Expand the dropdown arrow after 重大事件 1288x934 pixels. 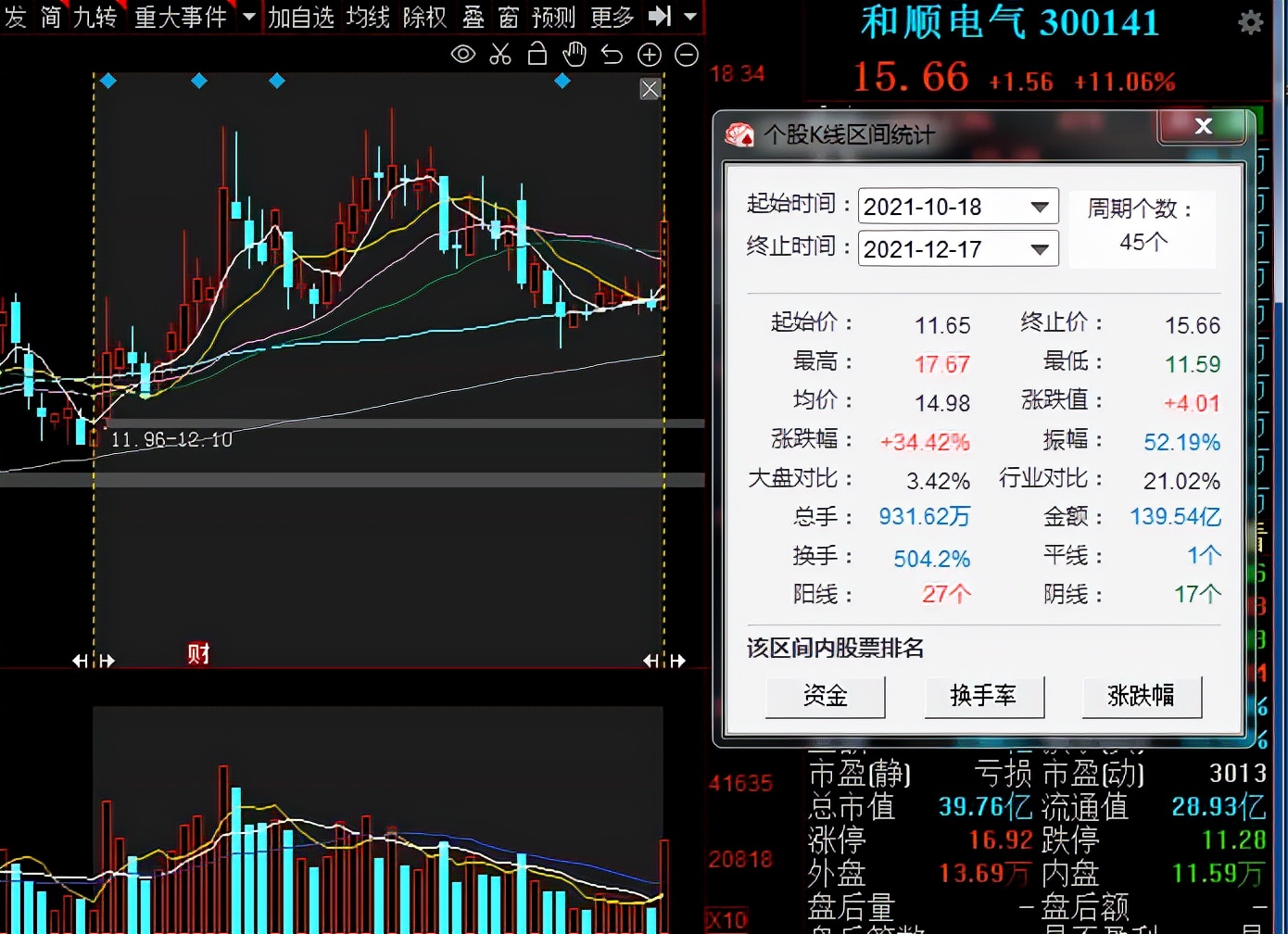248,16
